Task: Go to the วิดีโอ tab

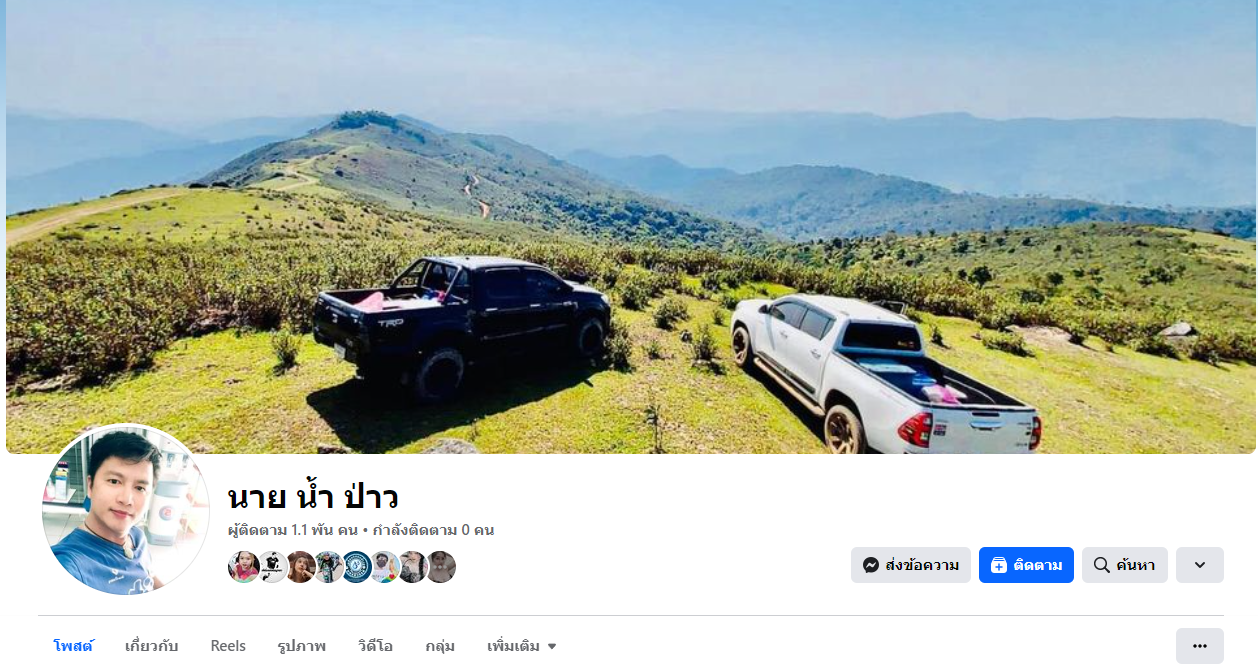Action: (375, 646)
